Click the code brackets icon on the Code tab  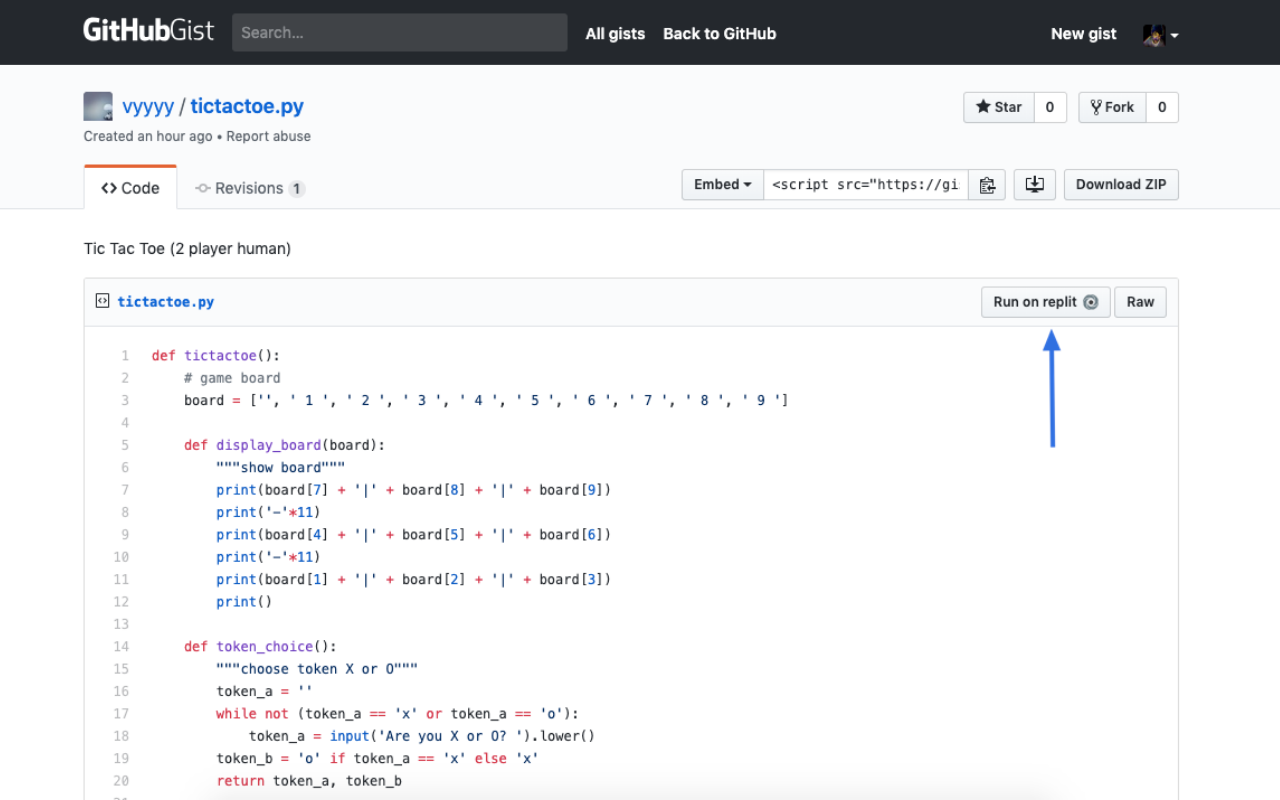coord(107,187)
